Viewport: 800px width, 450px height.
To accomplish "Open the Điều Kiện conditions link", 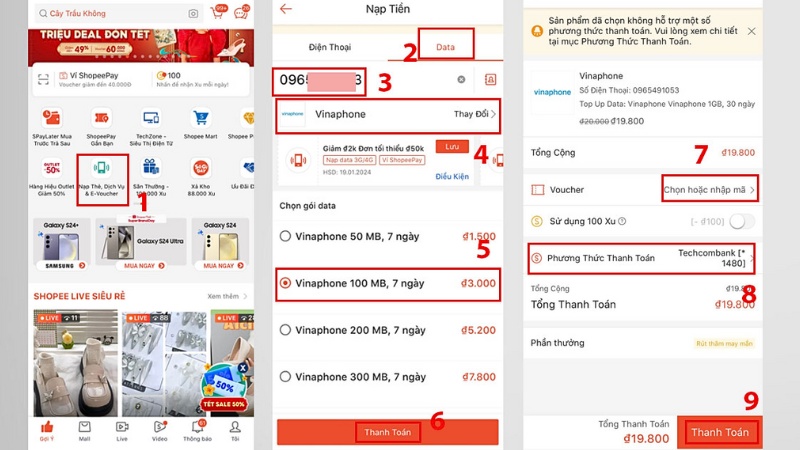I will 452,176.
